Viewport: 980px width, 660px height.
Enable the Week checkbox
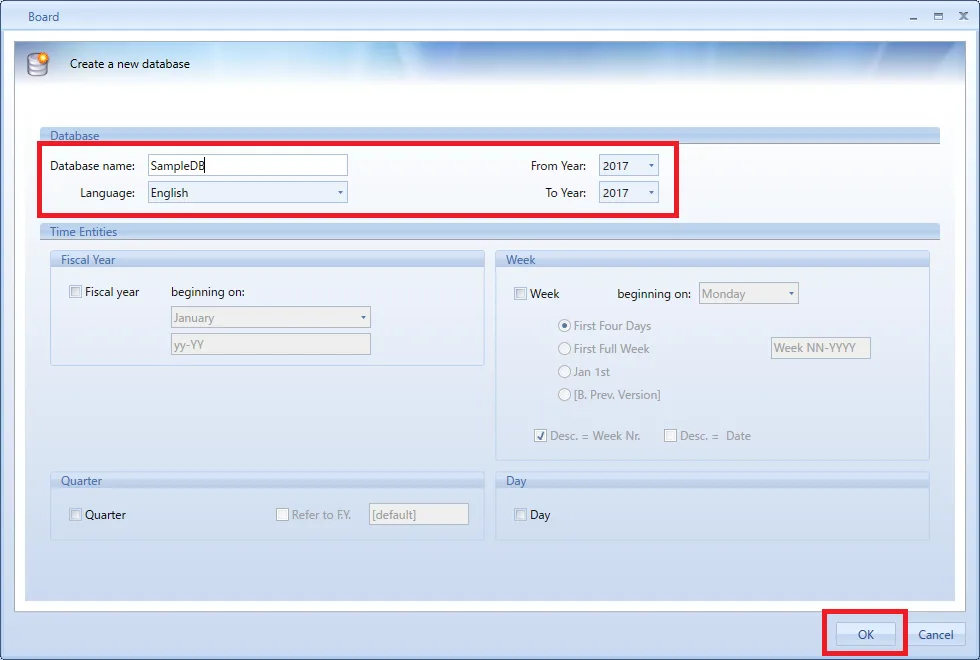click(520, 294)
